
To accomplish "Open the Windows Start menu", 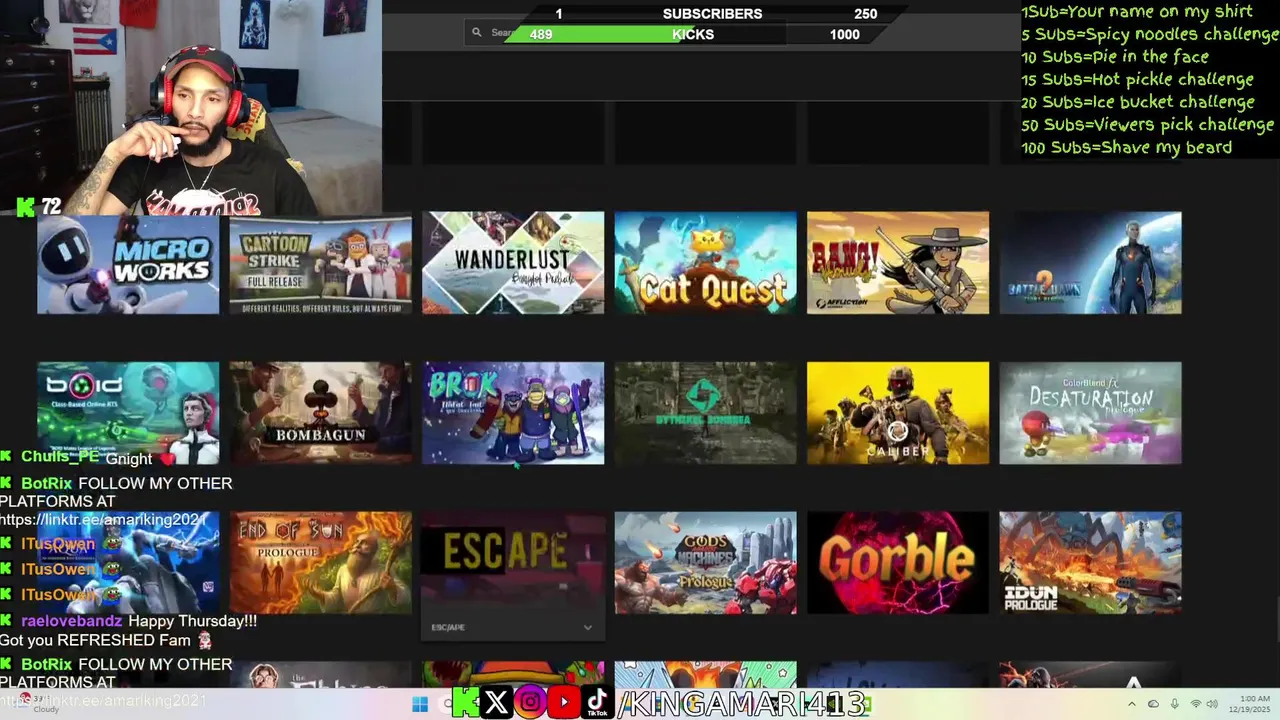I will [420, 704].
